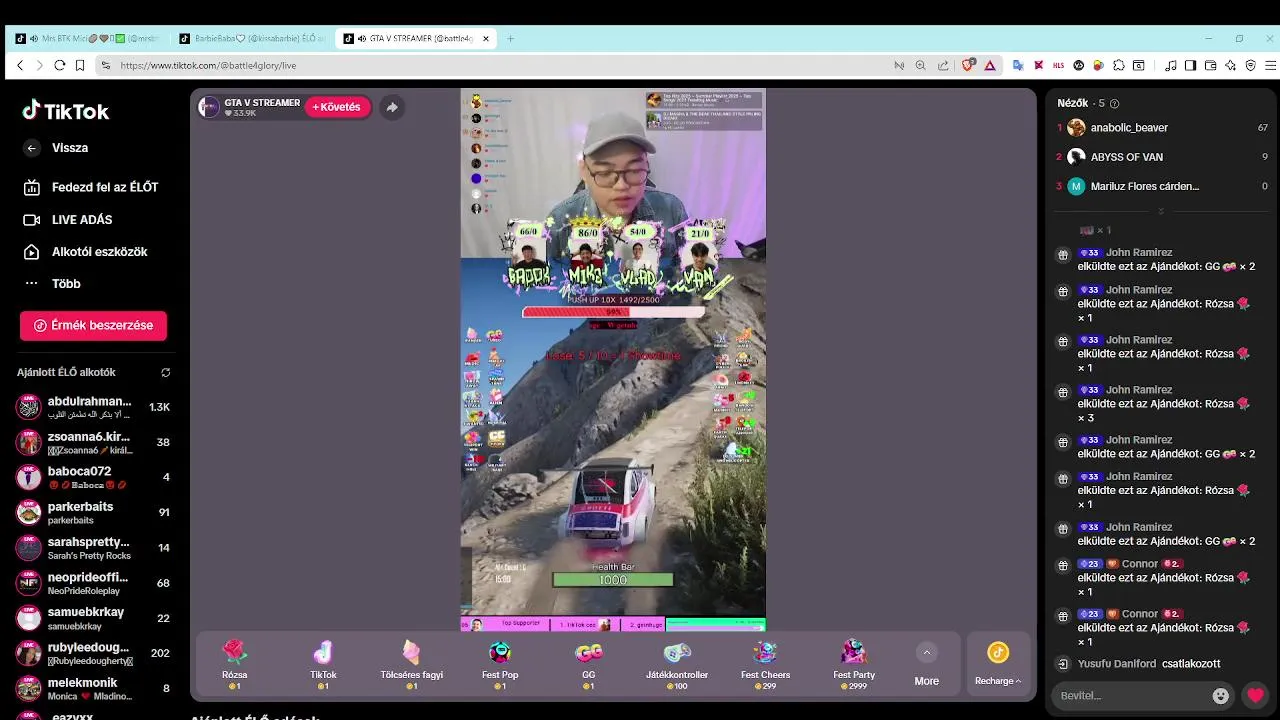Open a new browser tab
The width and height of the screenshot is (1280, 720).
510,39
